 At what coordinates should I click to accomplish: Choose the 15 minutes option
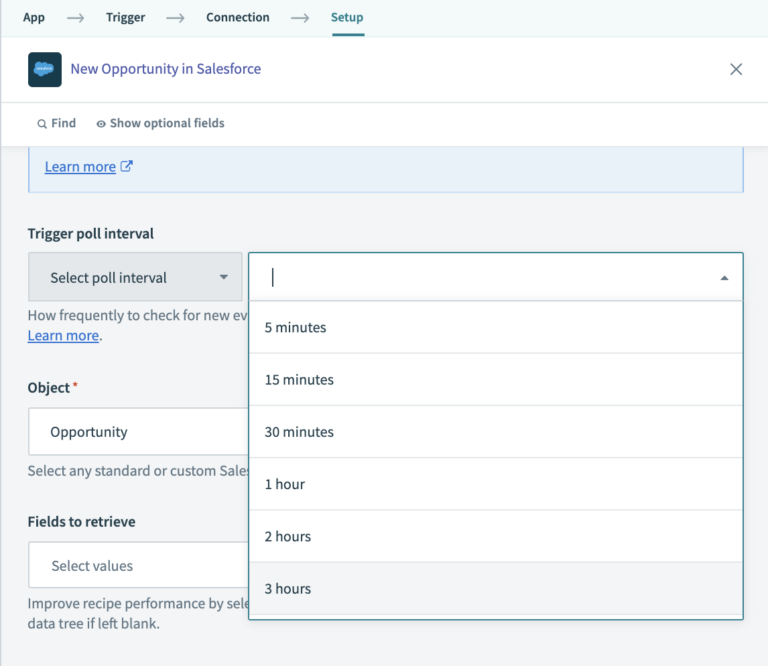point(496,380)
